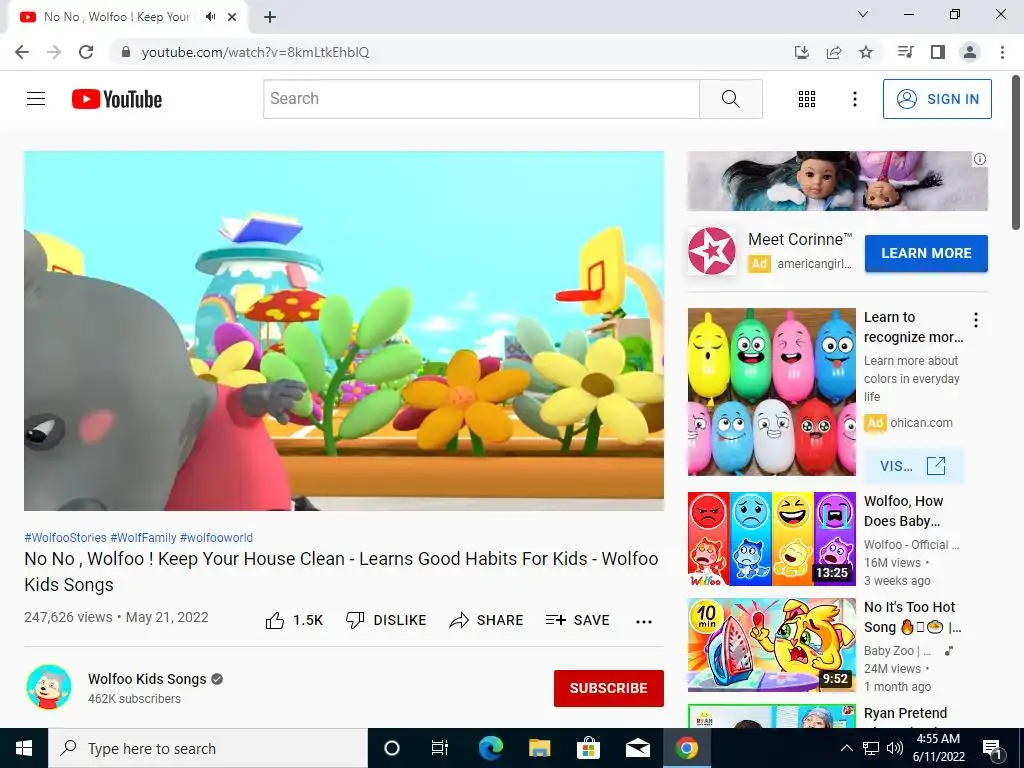The height and width of the screenshot is (768, 1024).
Task: Click the SIGN IN button
Action: tap(937, 99)
